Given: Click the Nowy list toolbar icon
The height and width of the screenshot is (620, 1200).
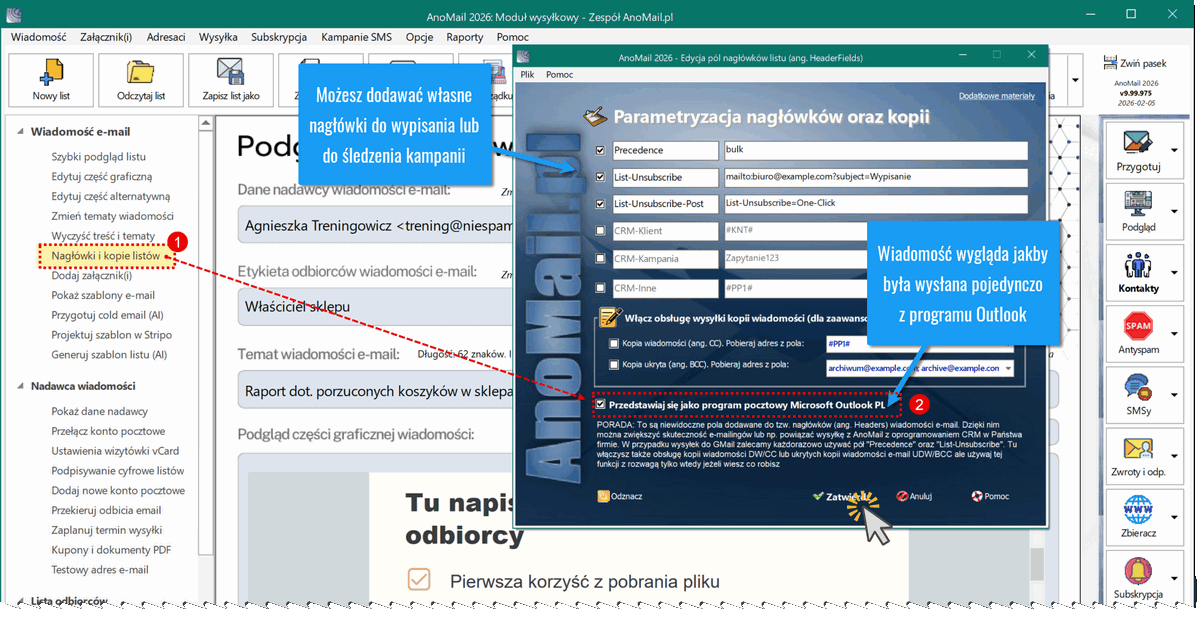Looking at the screenshot, I should (x=50, y=74).
